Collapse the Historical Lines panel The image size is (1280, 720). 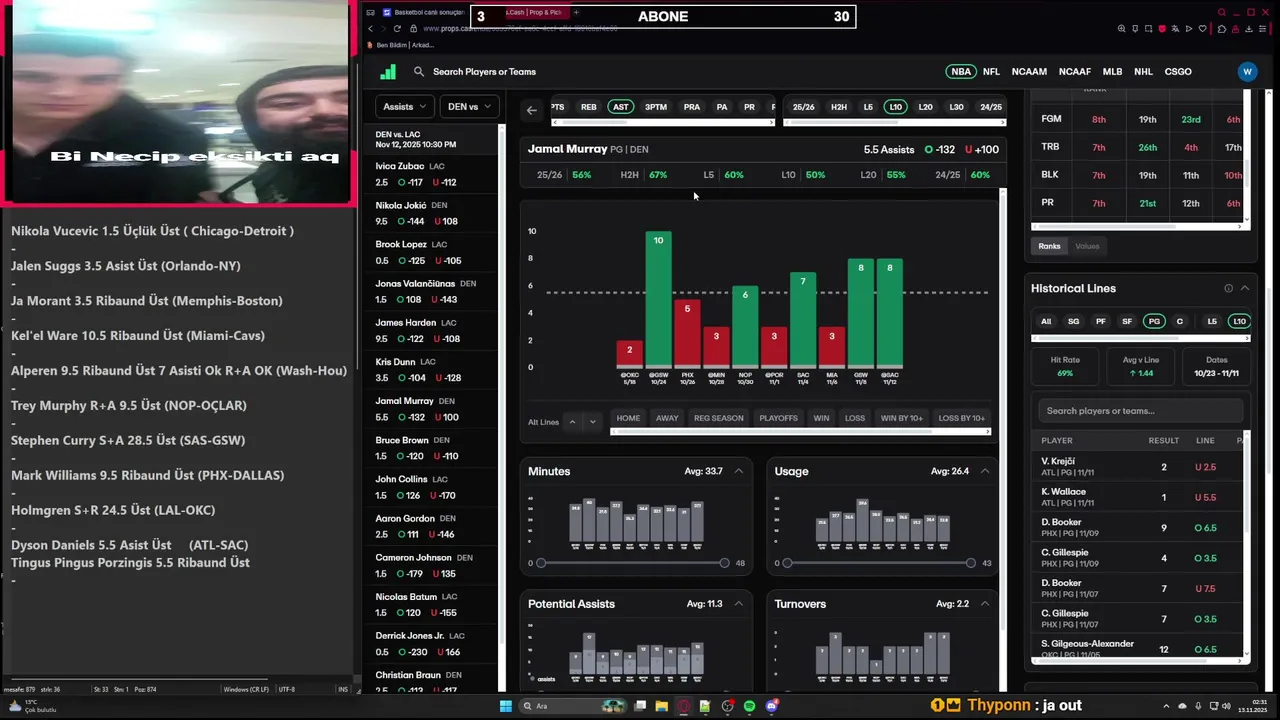pos(1245,288)
